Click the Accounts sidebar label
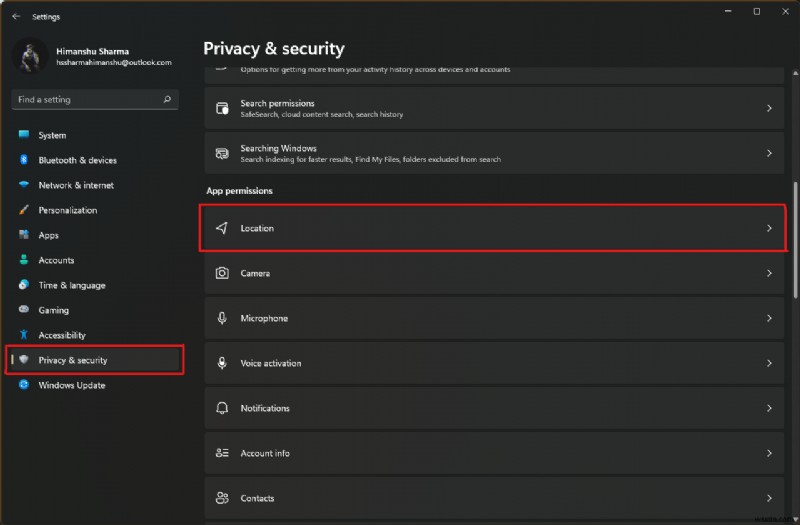800x525 pixels. click(56, 260)
